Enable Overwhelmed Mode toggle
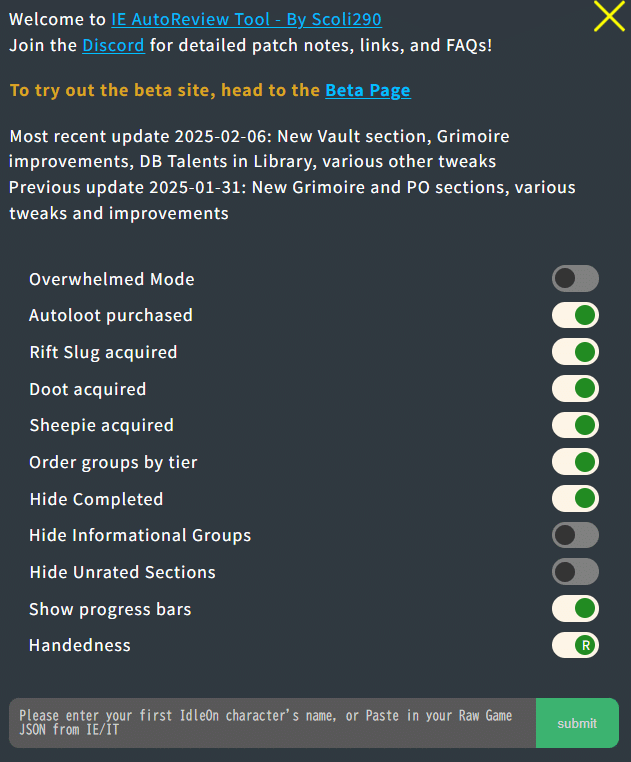Viewport: 631px width, 762px height. (x=575, y=278)
